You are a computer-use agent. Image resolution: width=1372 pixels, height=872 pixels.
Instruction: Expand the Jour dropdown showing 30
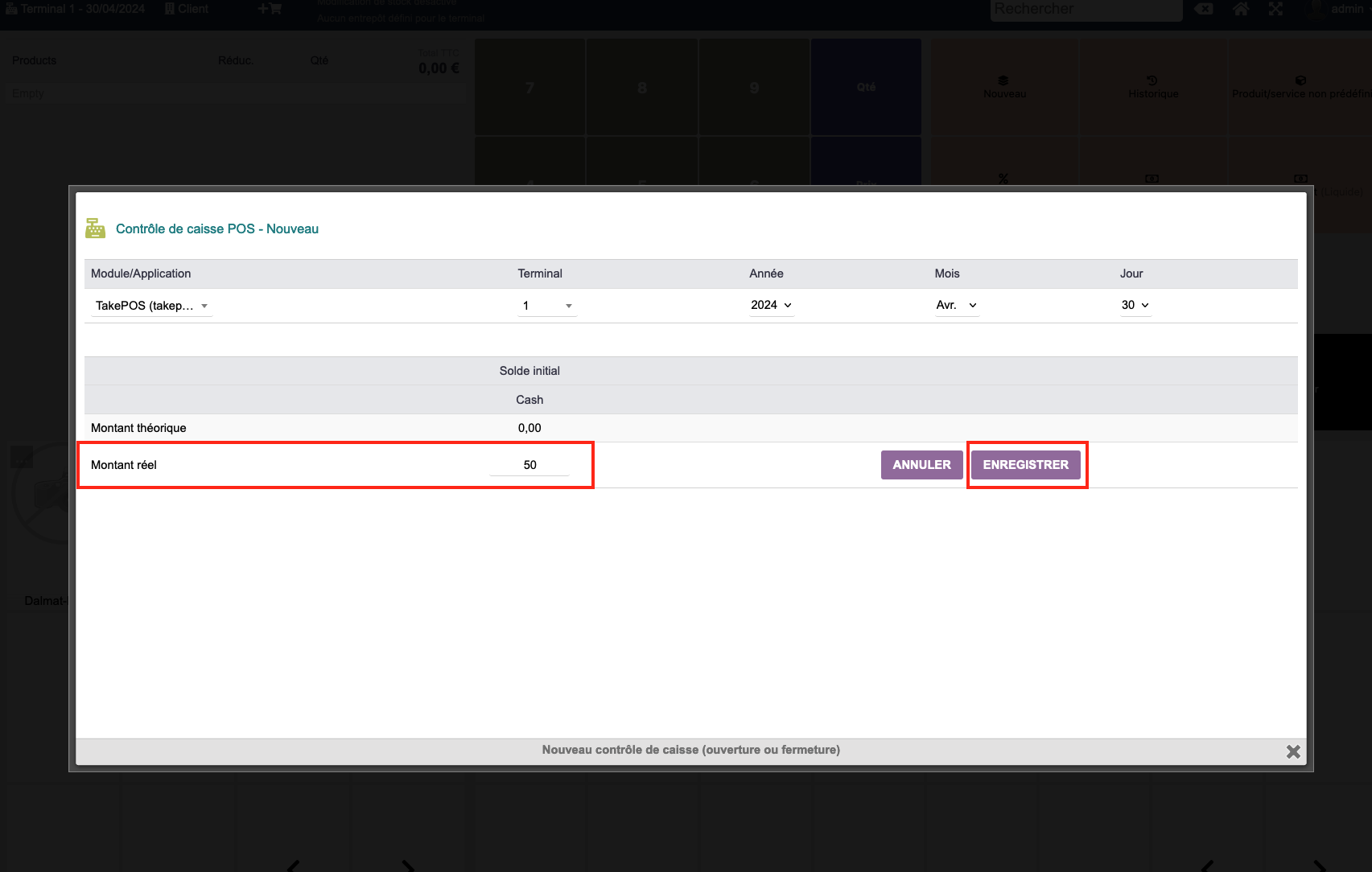pos(1135,306)
